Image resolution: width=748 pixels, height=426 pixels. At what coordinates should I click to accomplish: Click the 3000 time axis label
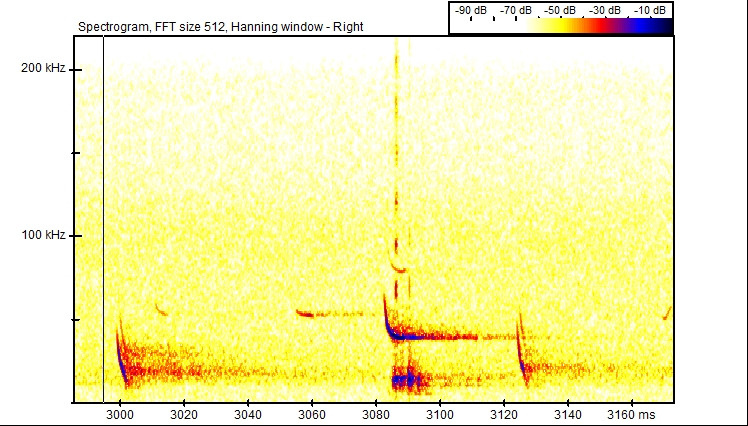[120, 415]
